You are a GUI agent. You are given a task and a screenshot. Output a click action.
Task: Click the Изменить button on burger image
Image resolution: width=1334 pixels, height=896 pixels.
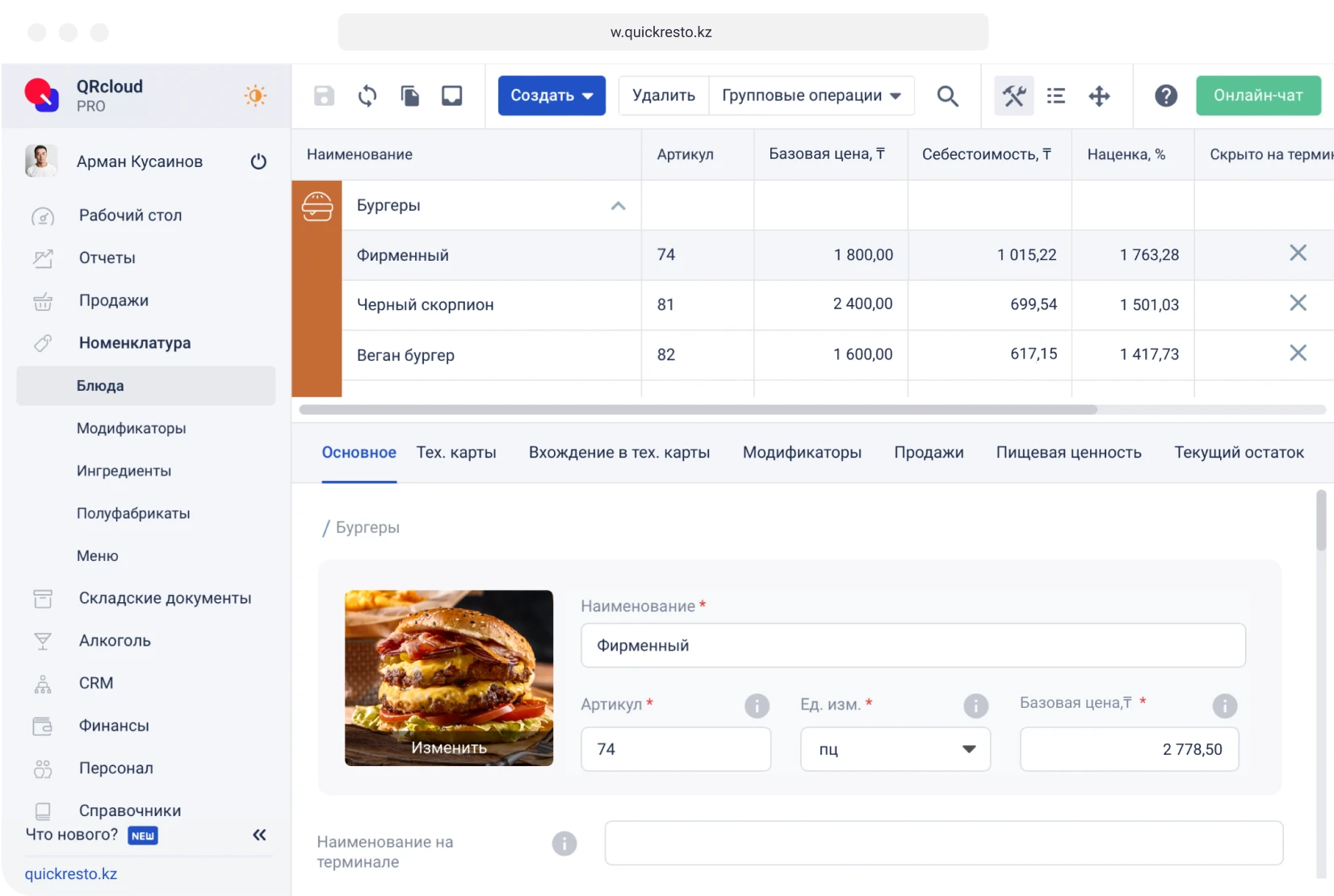(x=449, y=747)
